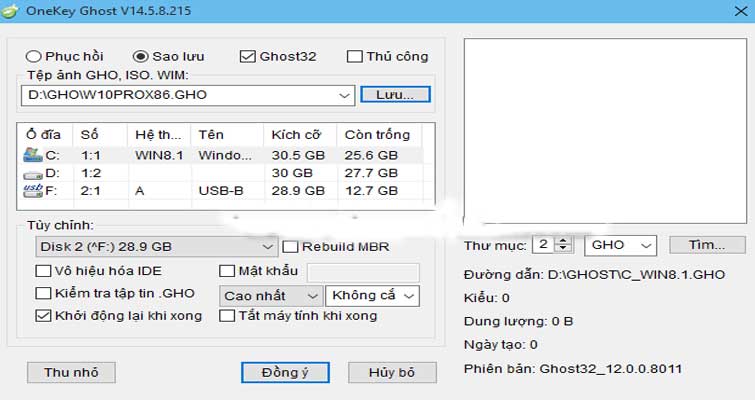Click the Đường dẫn D:\GHOST\C_WIN8.1.GHO text

[594, 275]
